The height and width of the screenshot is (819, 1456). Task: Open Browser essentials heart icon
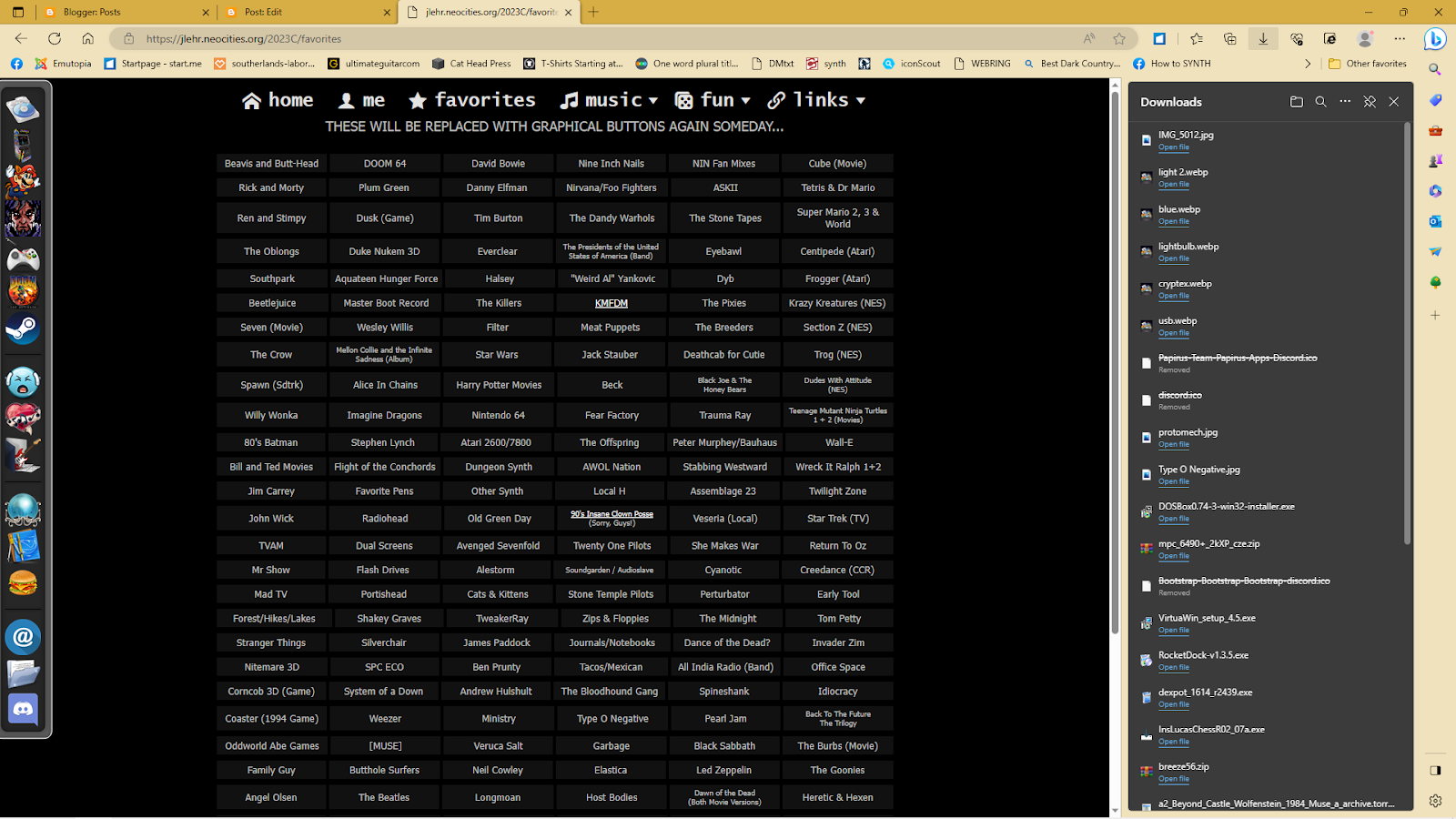1297,38
